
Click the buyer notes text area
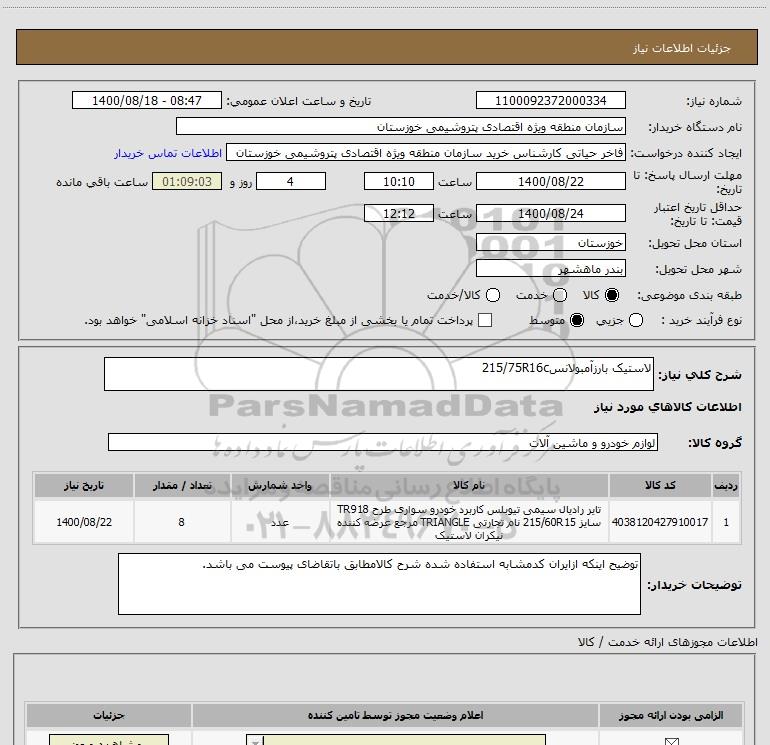tap(379, 583)
